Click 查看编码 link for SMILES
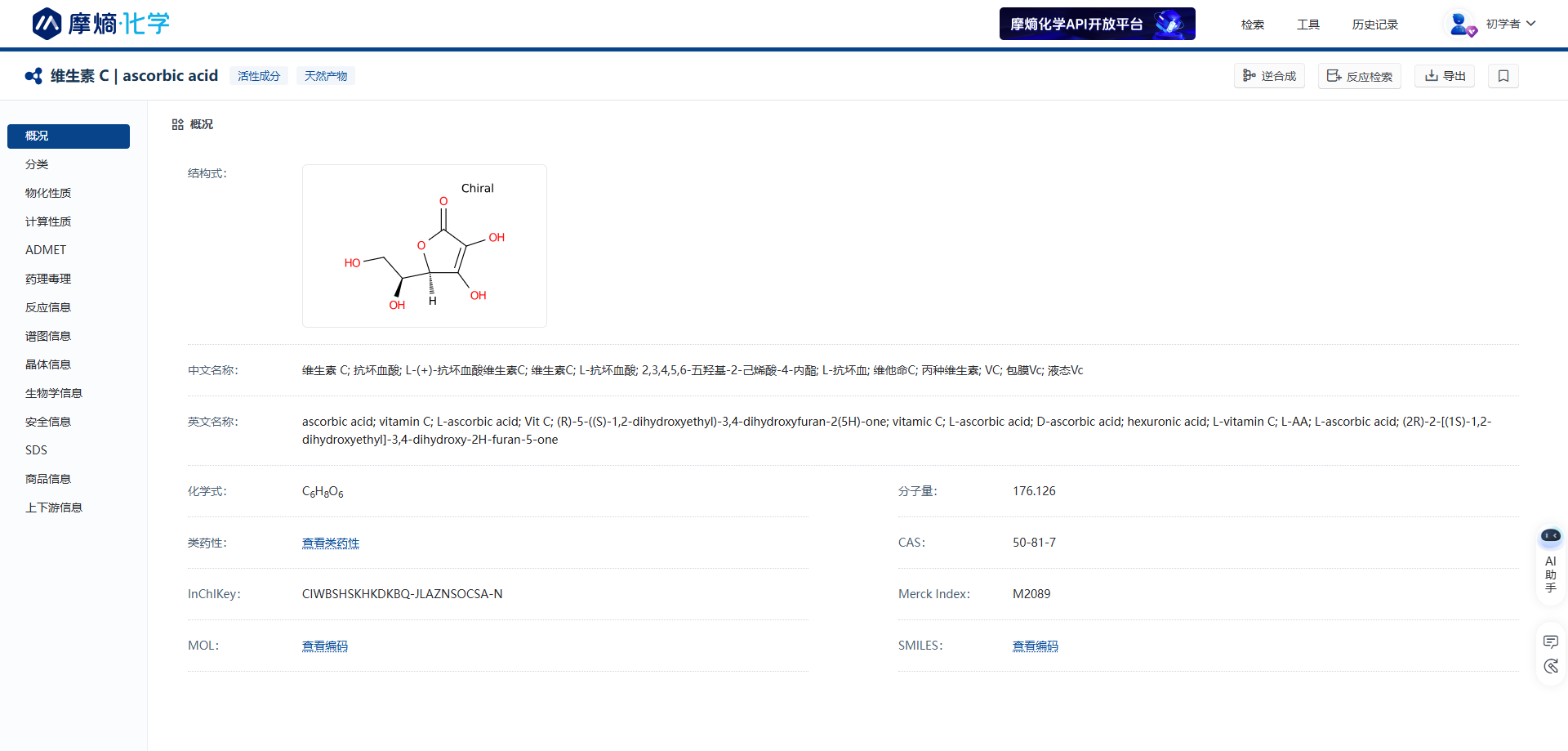 [x=1036, y=646]
